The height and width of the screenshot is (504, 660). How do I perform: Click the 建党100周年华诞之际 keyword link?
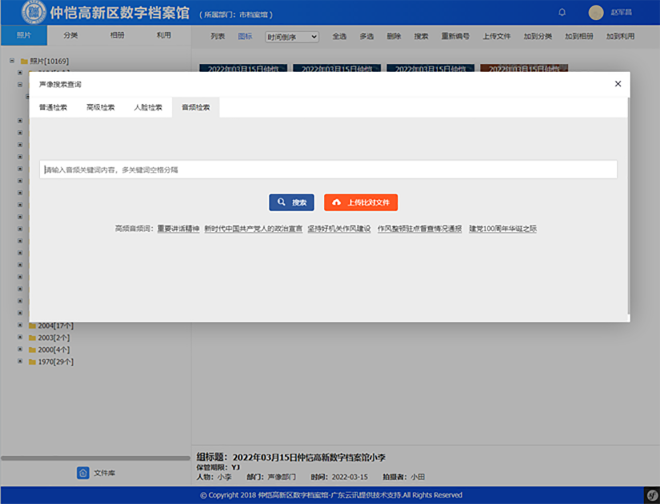pos(503,229)
